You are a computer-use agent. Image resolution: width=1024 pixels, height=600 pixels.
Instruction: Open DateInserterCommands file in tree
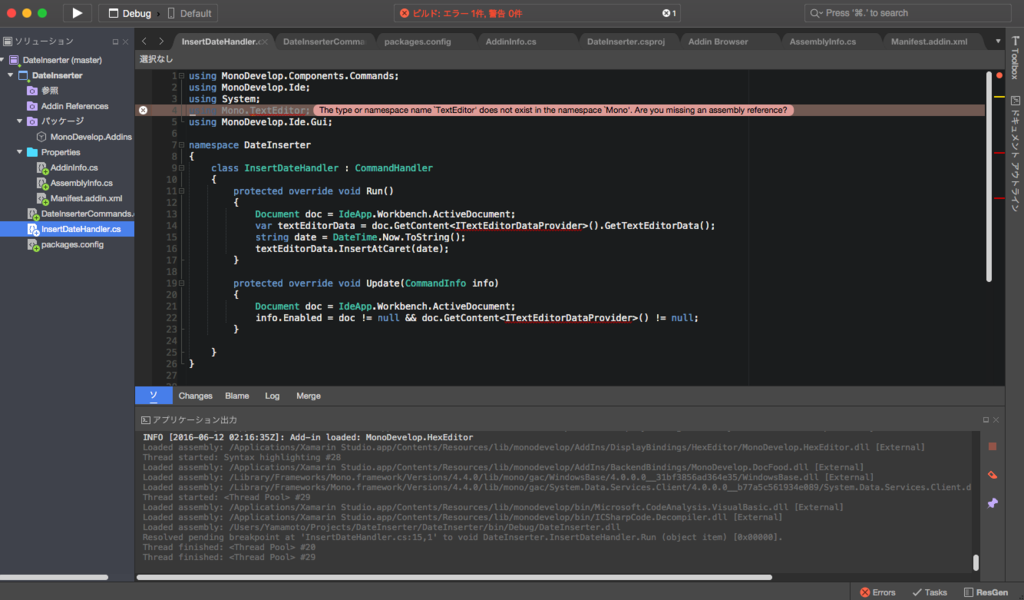86,213
